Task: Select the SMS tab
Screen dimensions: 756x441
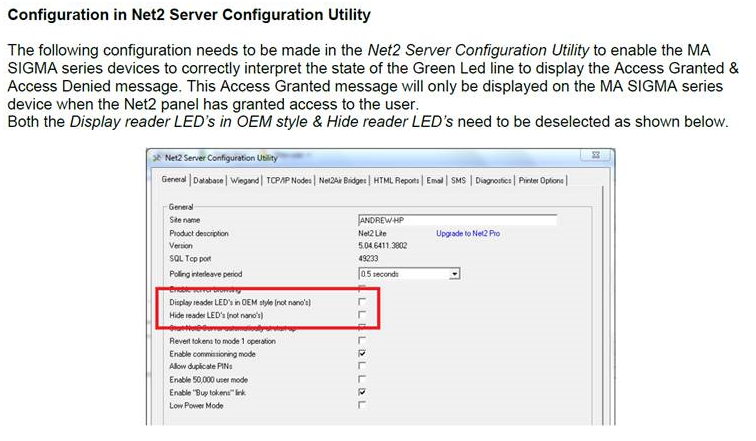Action: pos(458,181)
